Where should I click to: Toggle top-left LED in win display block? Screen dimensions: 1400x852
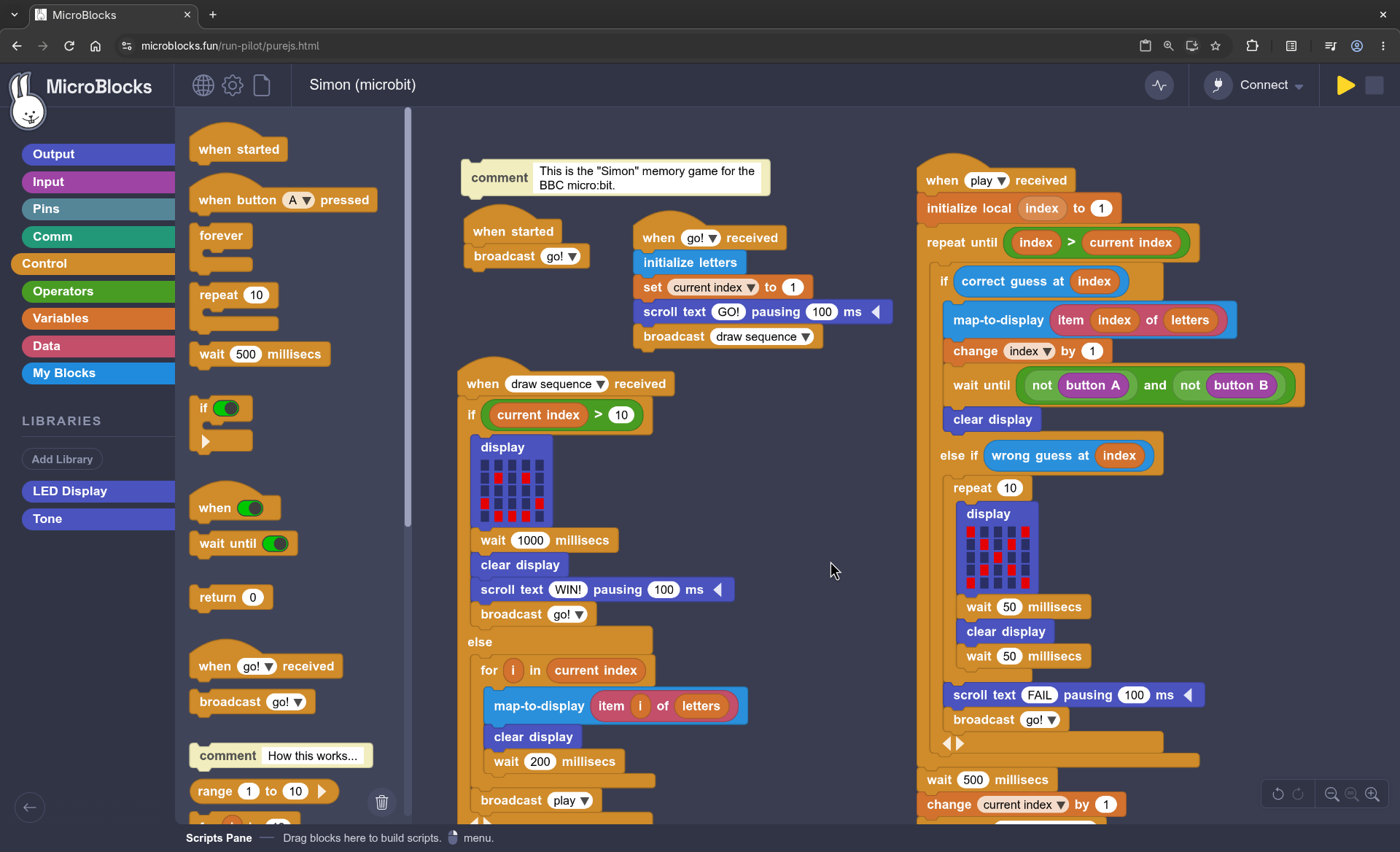485,465
